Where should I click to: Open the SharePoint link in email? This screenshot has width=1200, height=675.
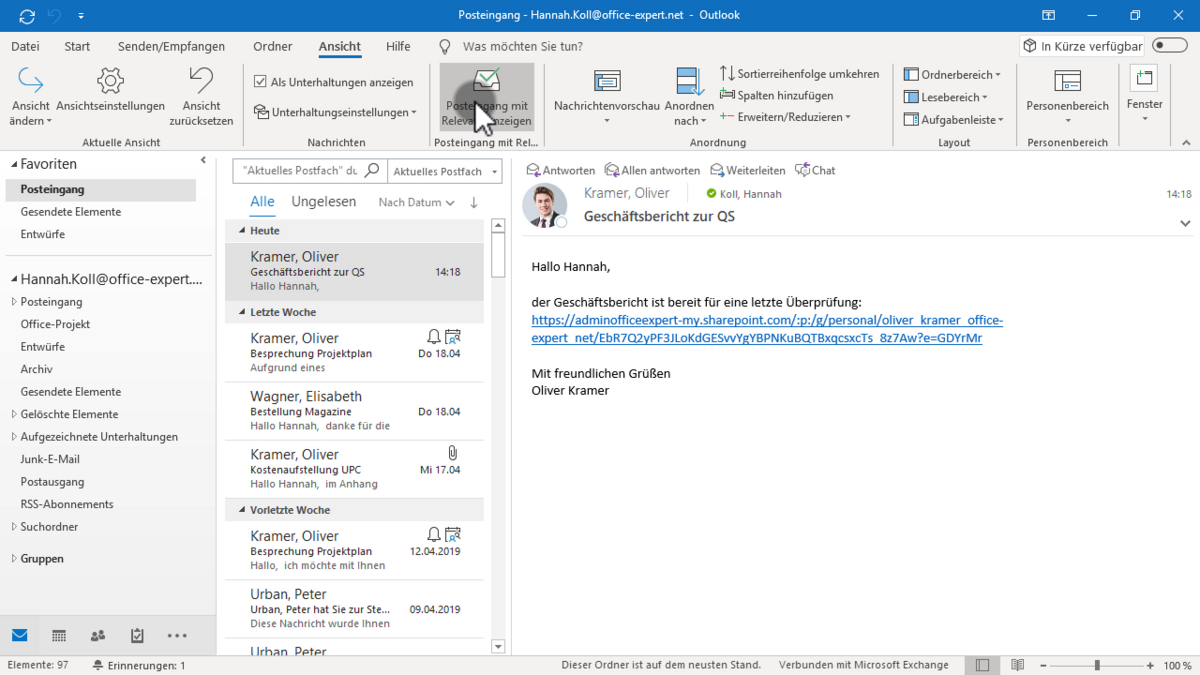(767, 329)
